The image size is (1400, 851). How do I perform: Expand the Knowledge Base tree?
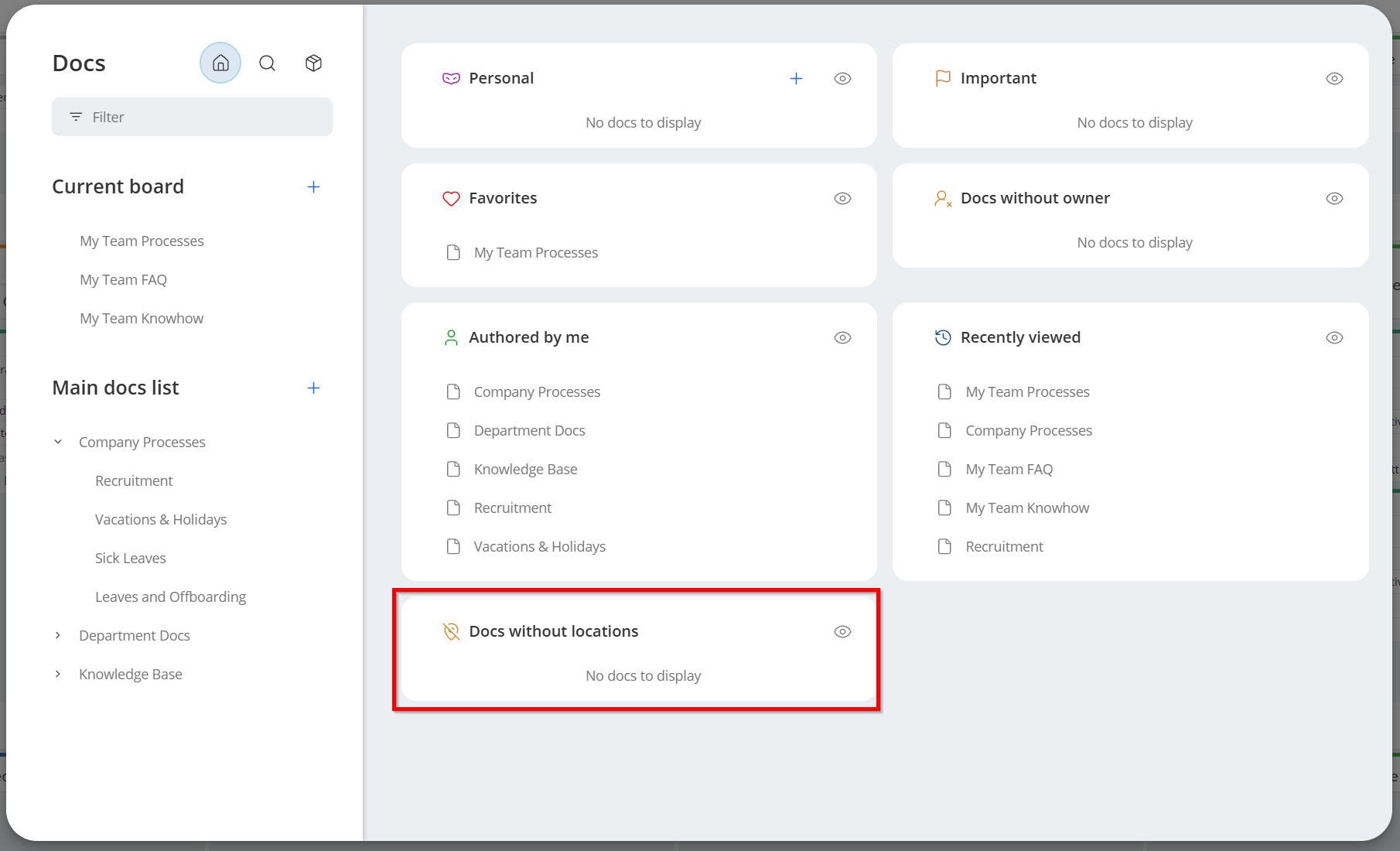58,674
